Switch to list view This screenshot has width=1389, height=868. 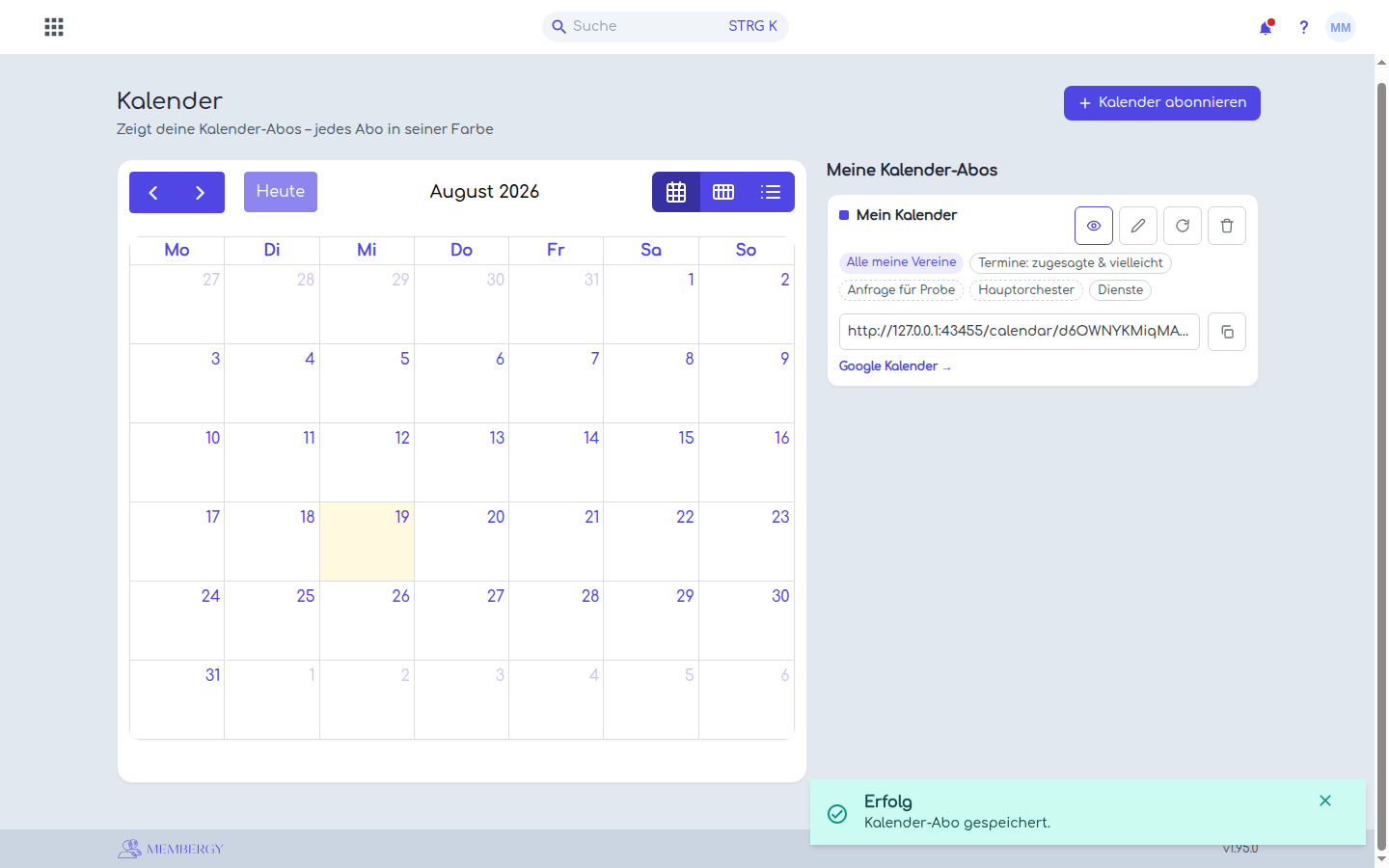771,192
